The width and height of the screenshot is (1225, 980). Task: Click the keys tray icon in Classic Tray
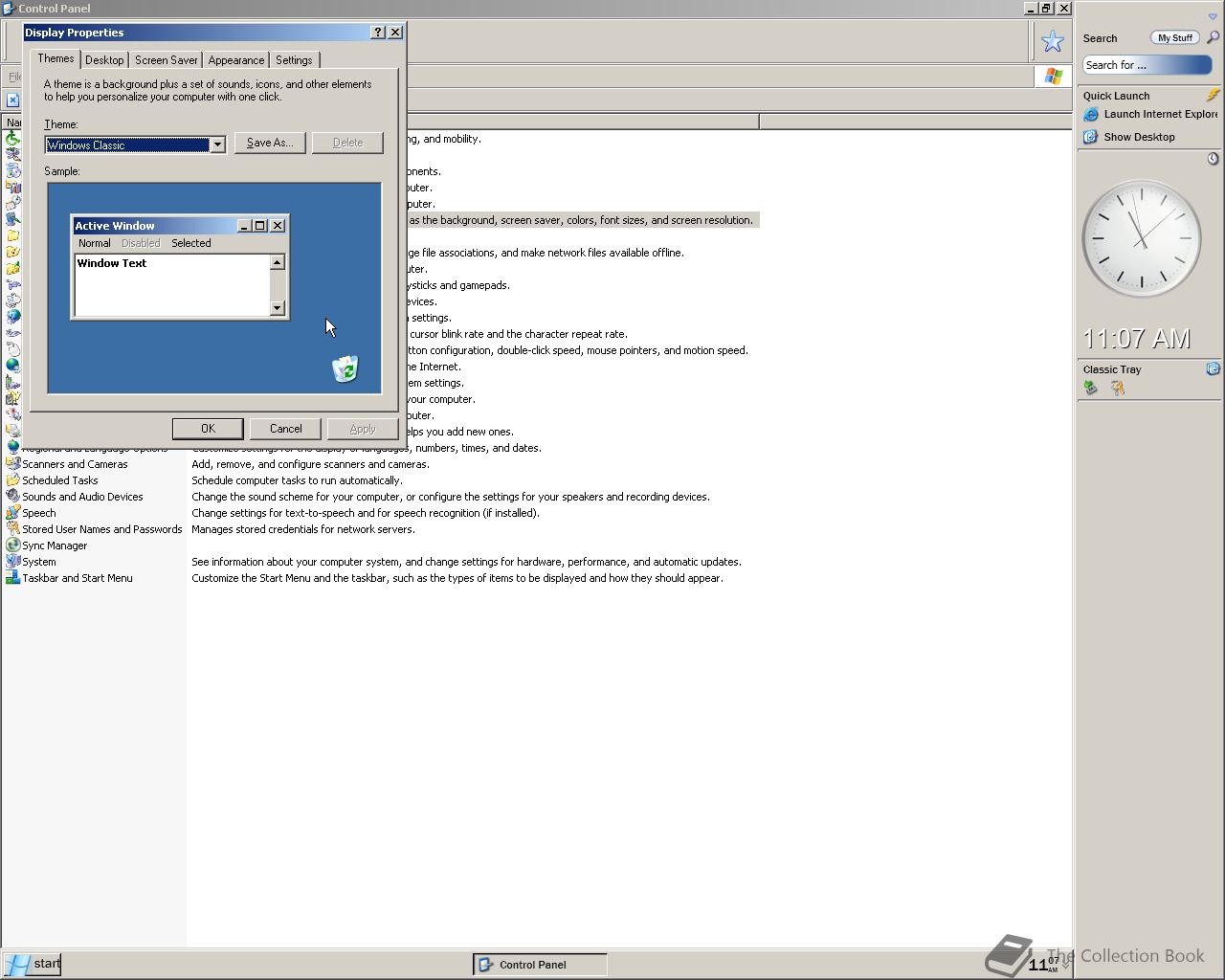point(1117,388)
